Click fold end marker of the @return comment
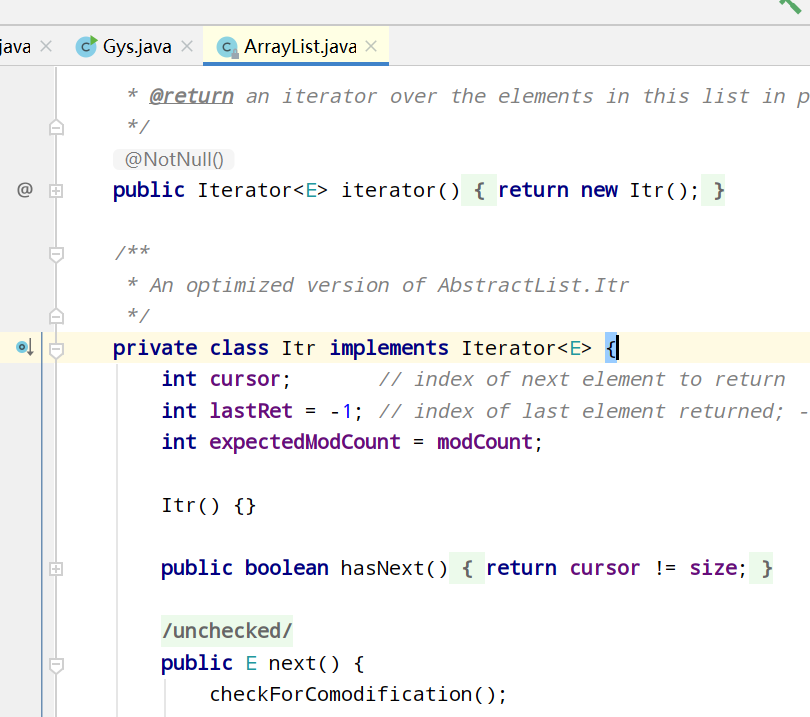810x717 pixels. 56,127
